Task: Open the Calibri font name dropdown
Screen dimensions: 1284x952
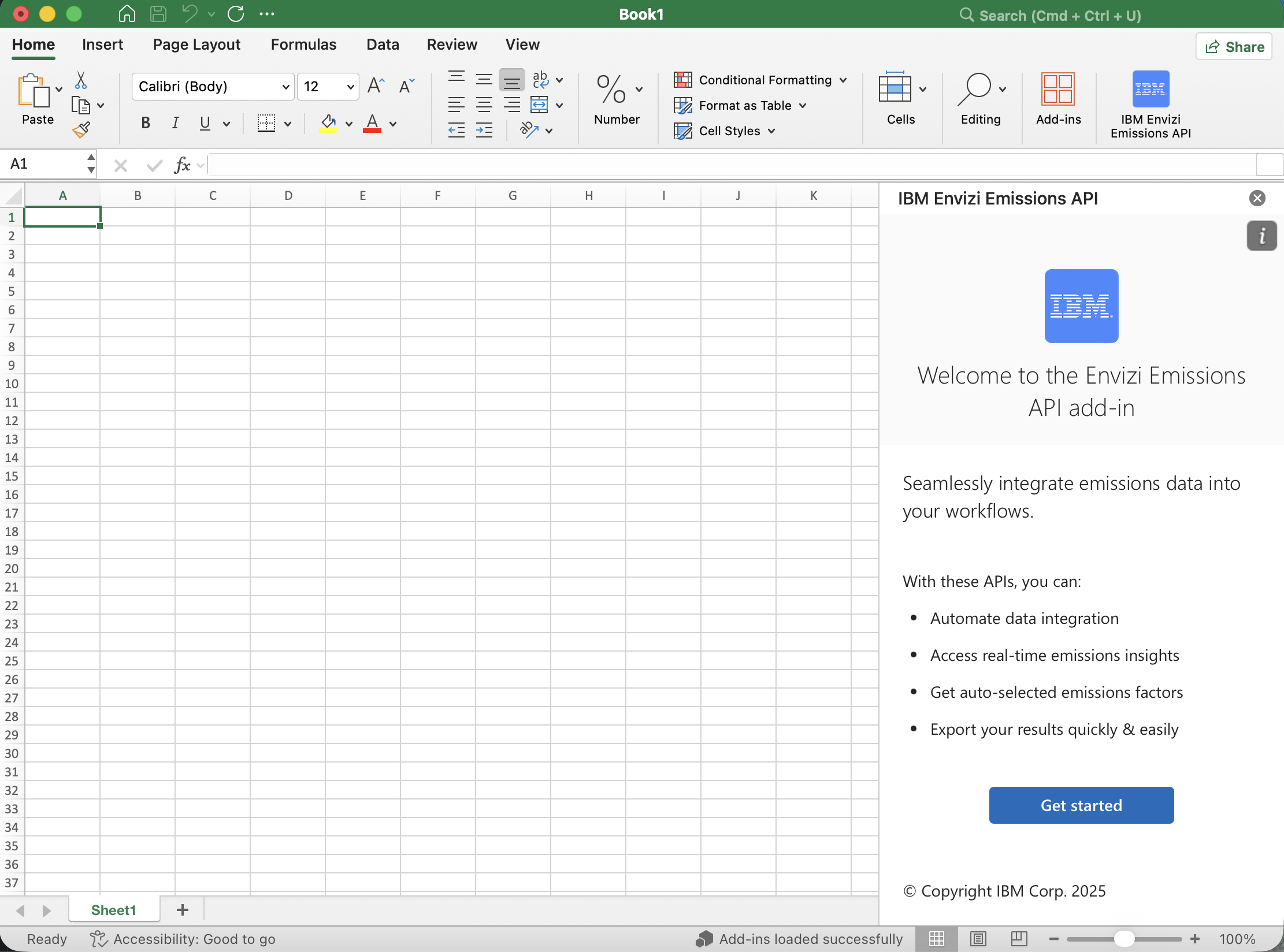Action: (x=285, y=87)
